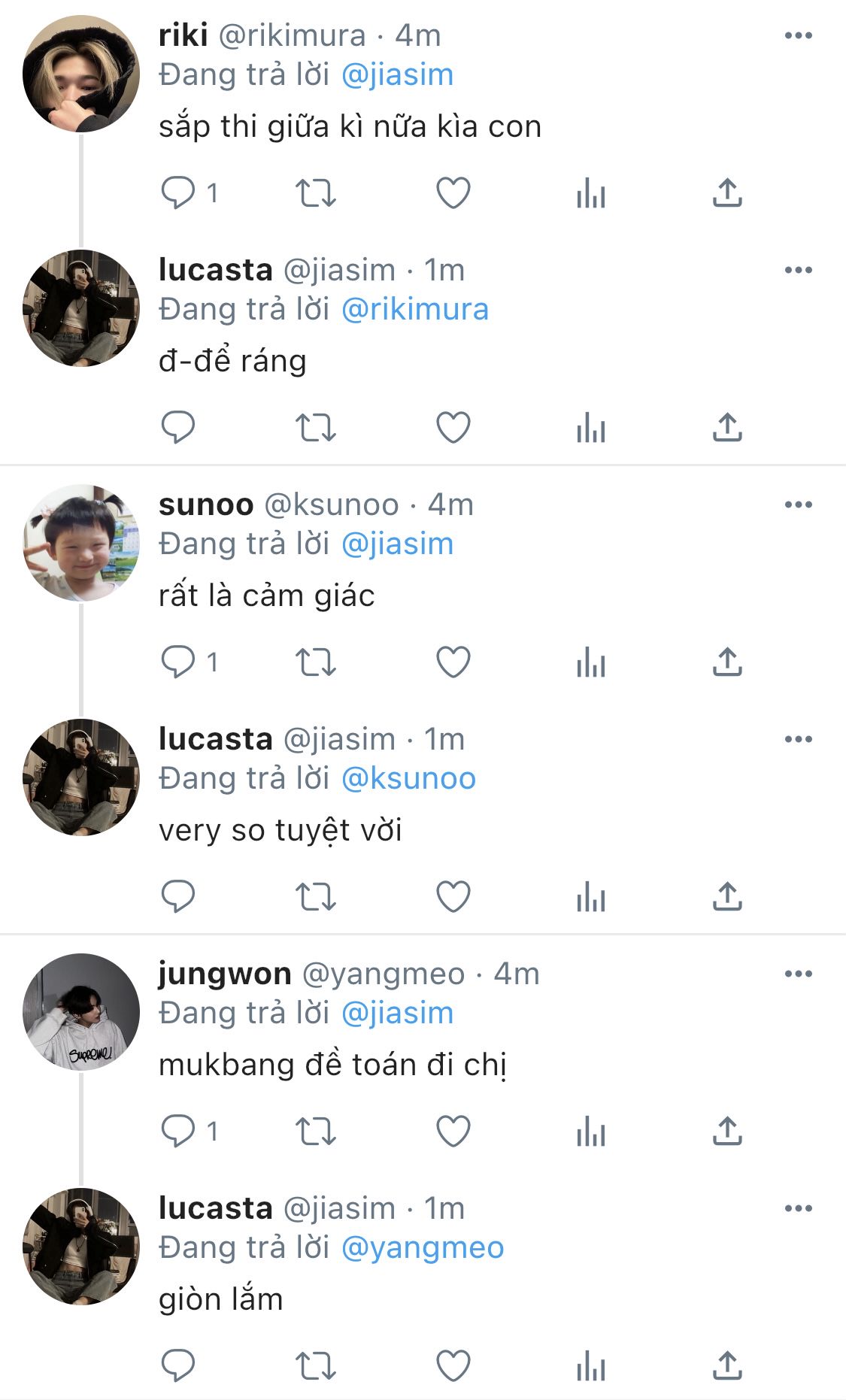Open the @ksunoo mention link

pyautogui.click(x=408, y=779)
